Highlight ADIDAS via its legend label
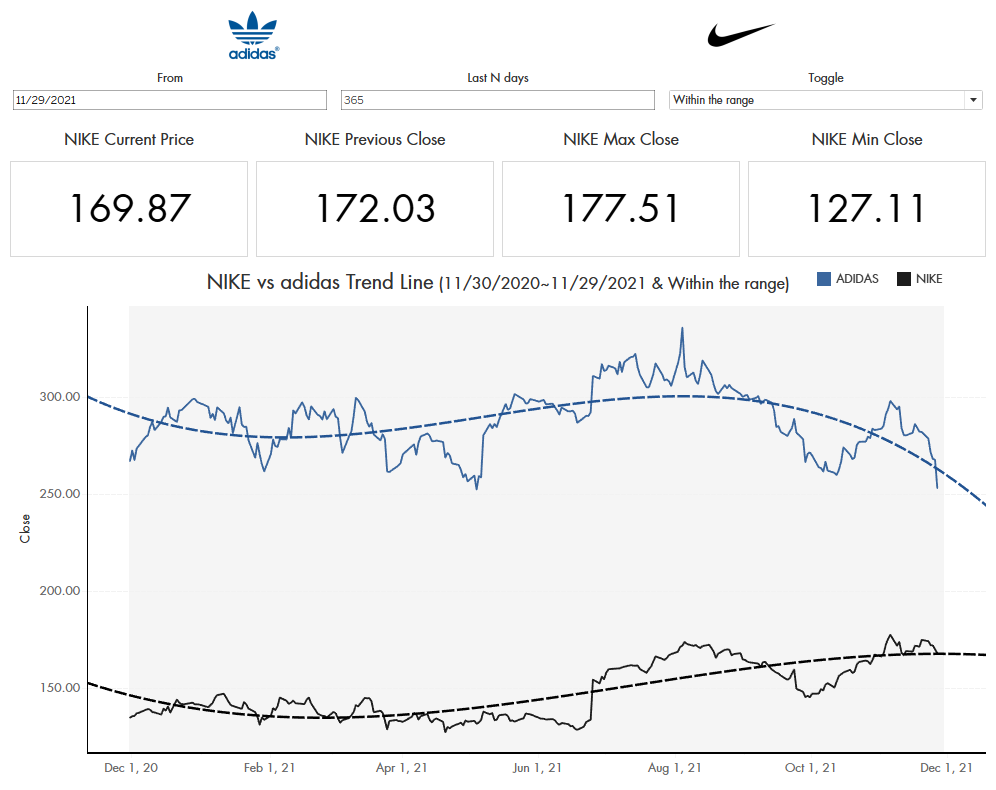The height and width of the screenshot is (790, 996). 857,279
